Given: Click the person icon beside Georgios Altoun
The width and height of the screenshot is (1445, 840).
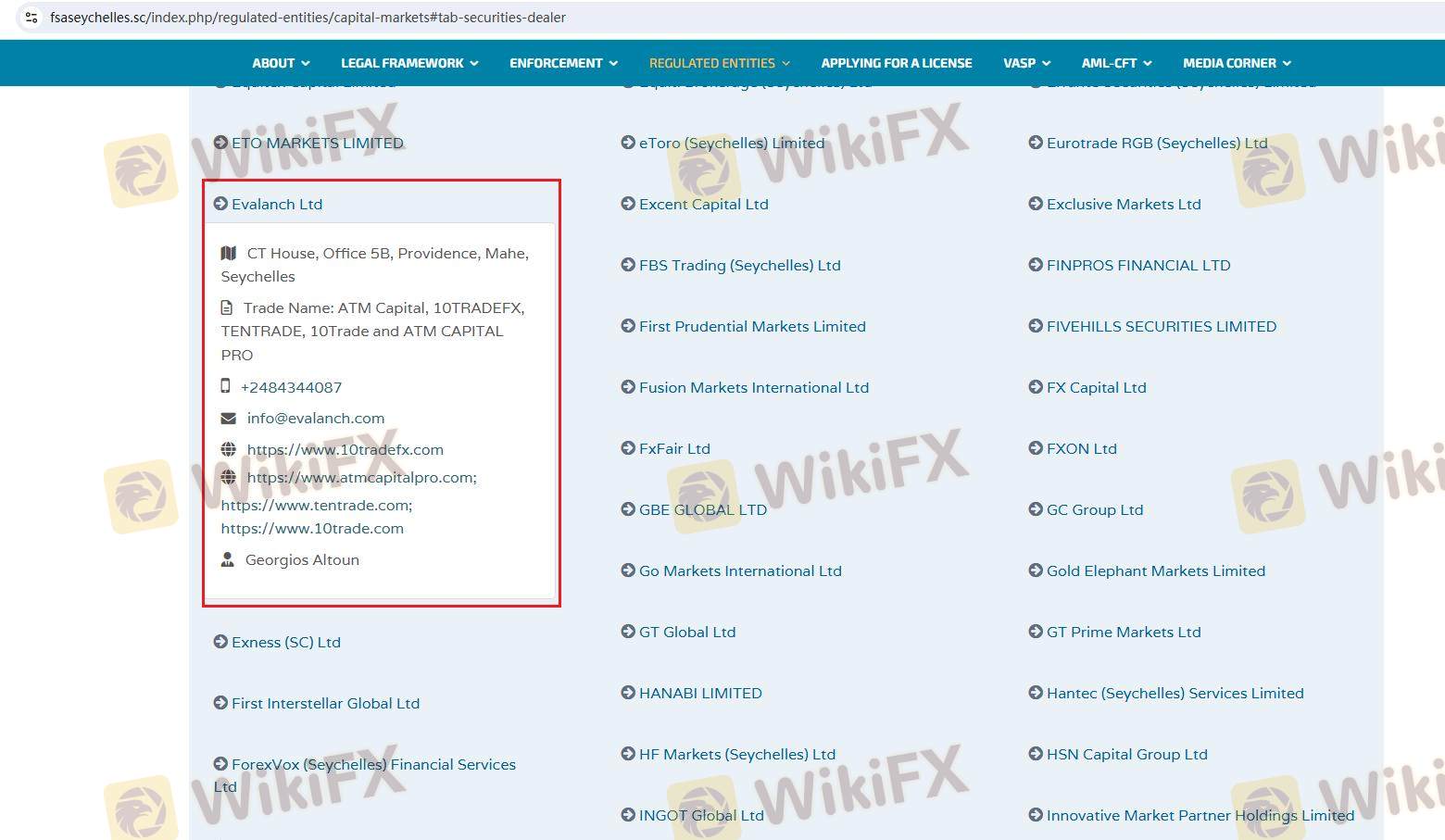Looking at the screenshot, I should click(227, 559).
